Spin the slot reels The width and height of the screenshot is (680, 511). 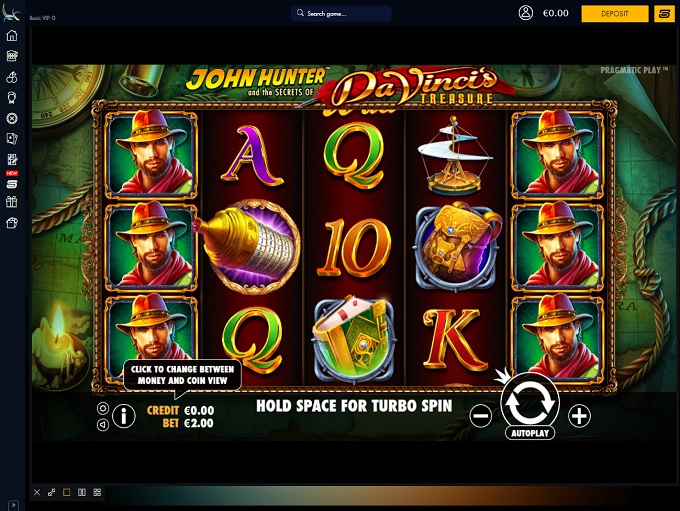(530, 402)
